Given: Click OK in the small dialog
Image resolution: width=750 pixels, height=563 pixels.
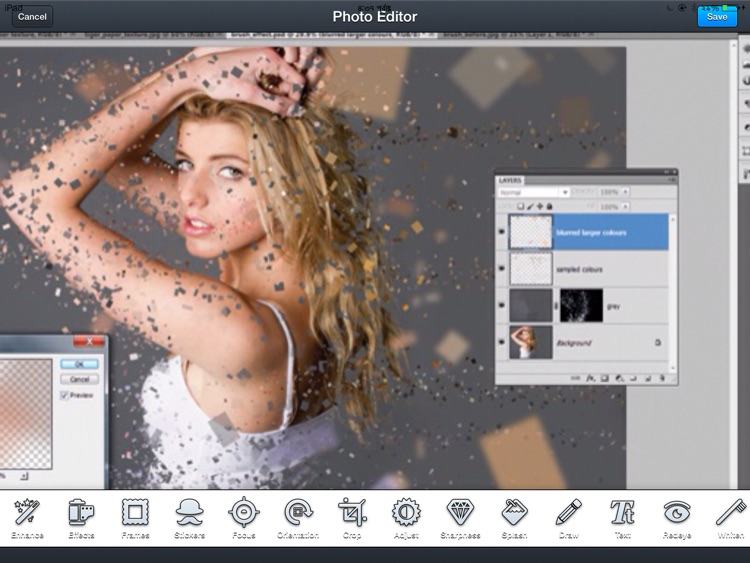Looking at the screenshot, I should click(79, 364).
